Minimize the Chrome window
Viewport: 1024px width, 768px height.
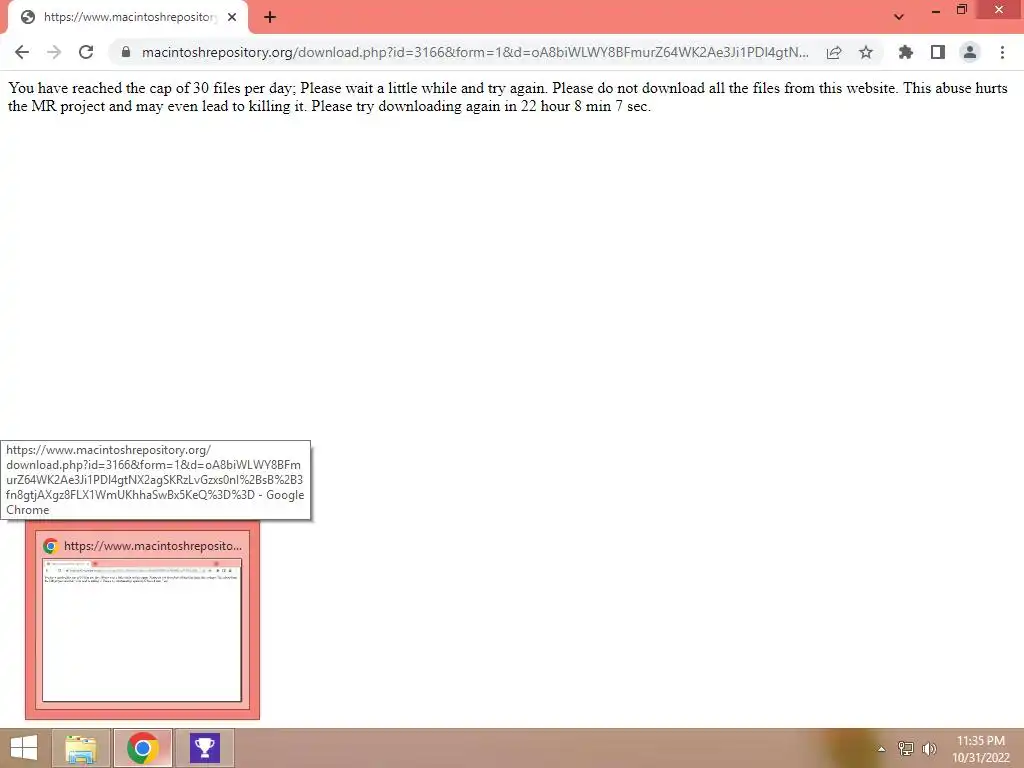(x=936, y=10)
